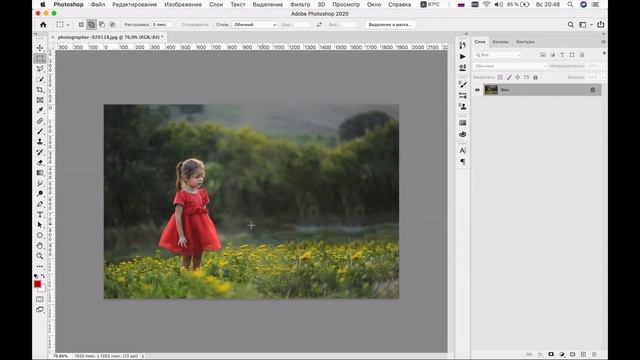Click the Background layer thumbnail

pyautogui.click(x=491, y=89)
